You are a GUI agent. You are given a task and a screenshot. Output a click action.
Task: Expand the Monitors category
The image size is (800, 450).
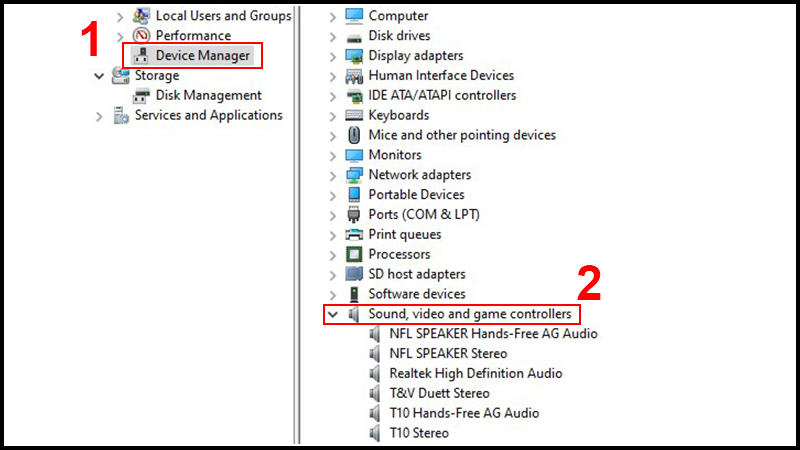pos(333,155)
